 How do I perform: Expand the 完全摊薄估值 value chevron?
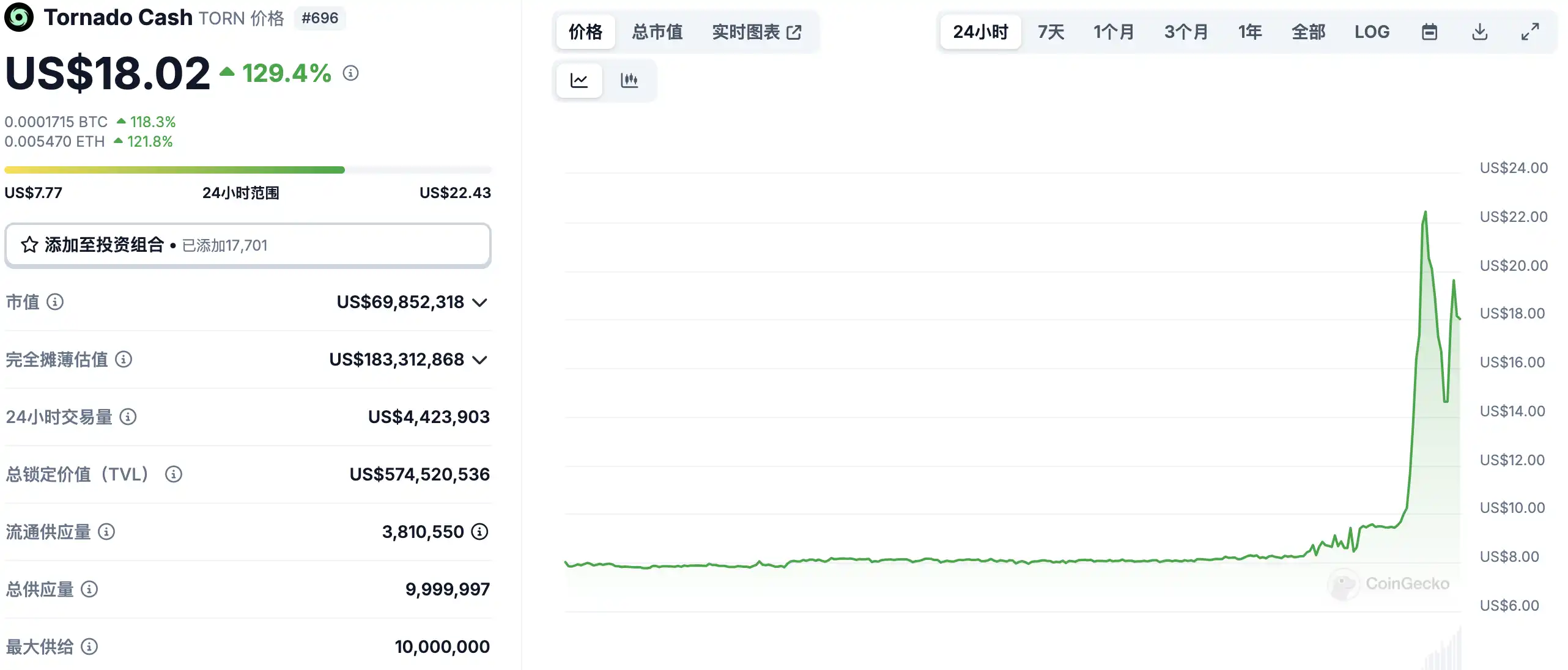pyautogui.click(x=481, y=359)
